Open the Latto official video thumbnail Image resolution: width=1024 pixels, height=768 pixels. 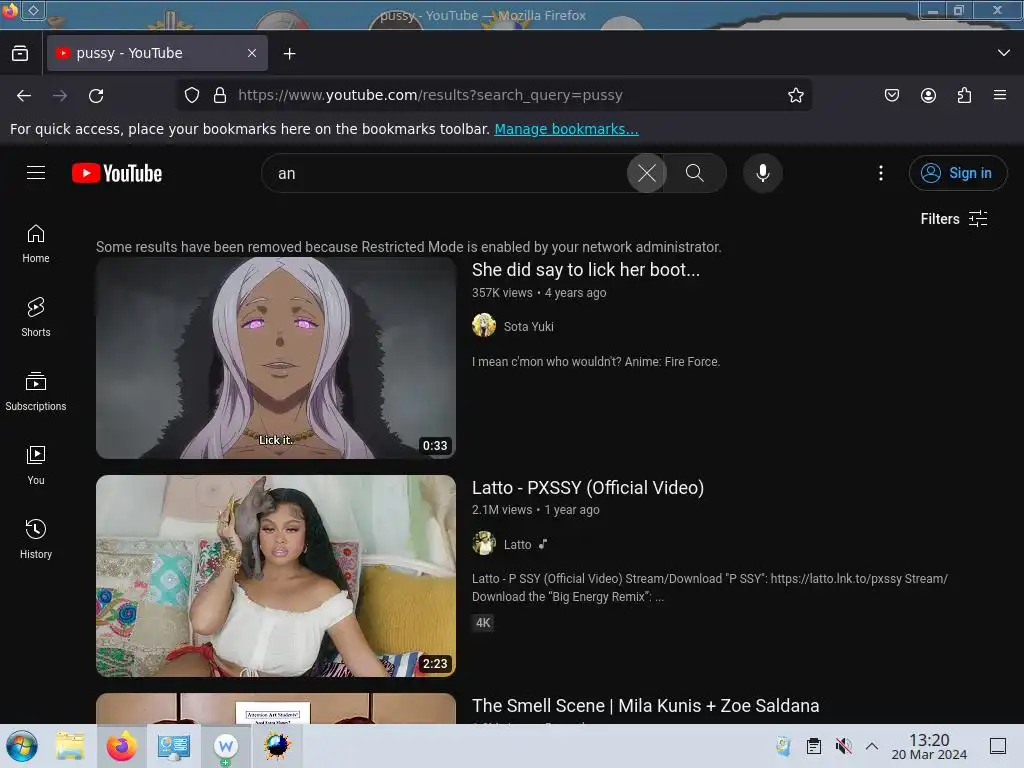point(276,576)
